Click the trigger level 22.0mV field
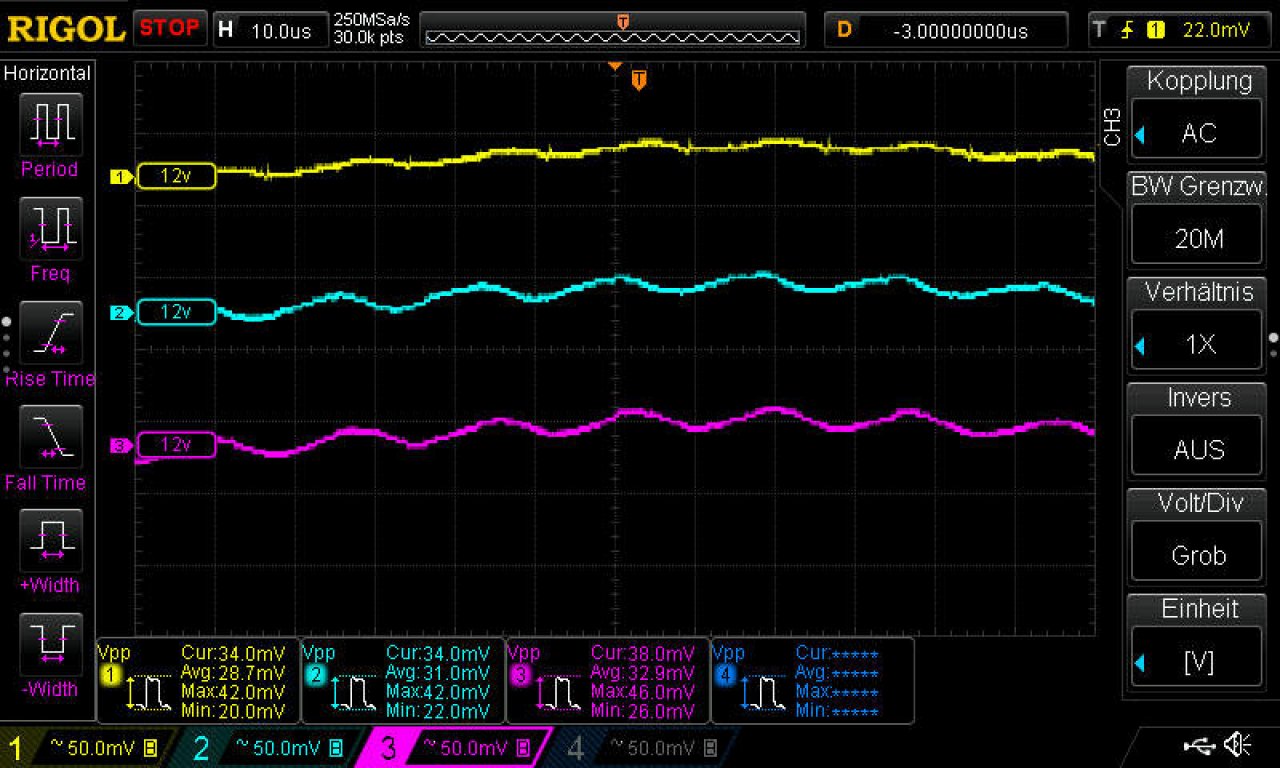This screenshot has width=1280, height=768. pyautogui.click(x=1216, y=30)
